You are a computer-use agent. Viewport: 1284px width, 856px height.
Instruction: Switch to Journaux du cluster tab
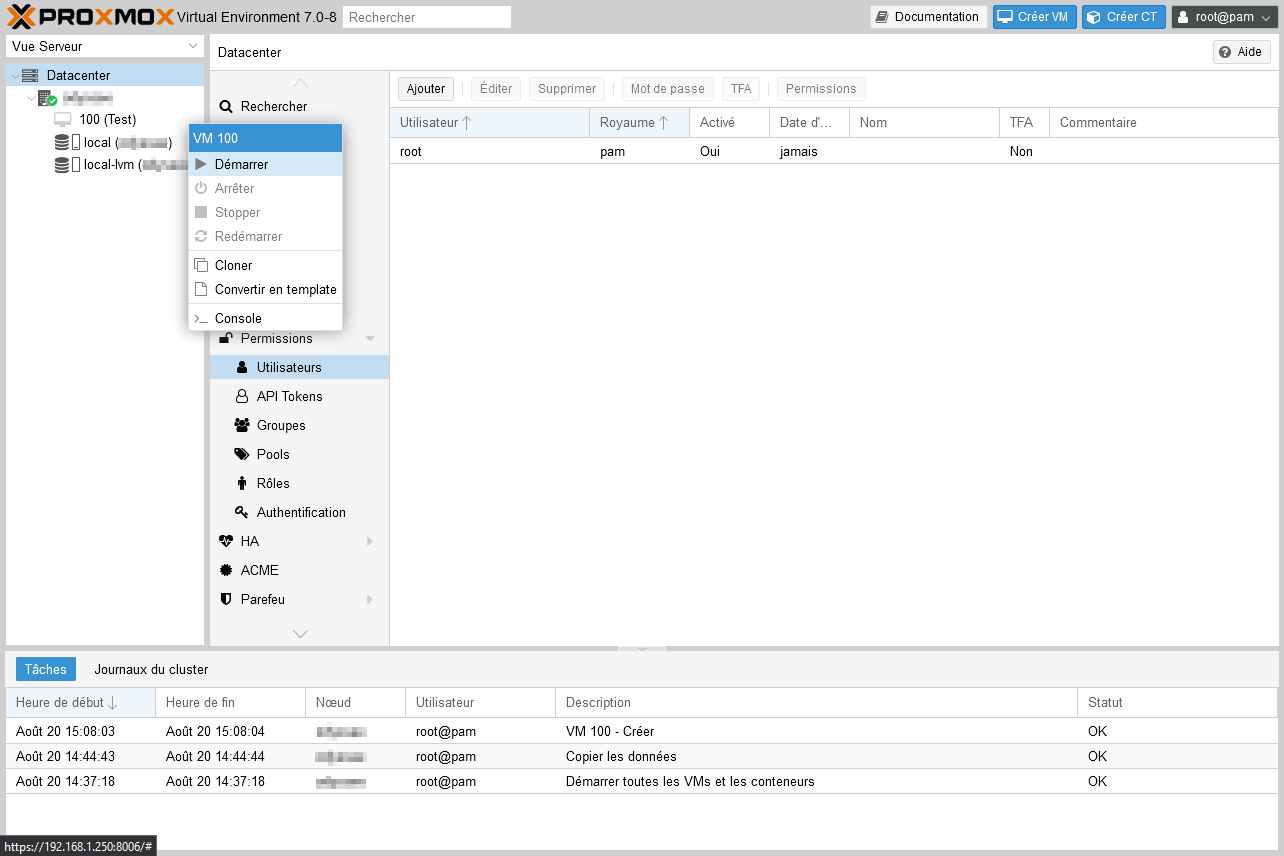pyautogui.click(x=151, y=670)
